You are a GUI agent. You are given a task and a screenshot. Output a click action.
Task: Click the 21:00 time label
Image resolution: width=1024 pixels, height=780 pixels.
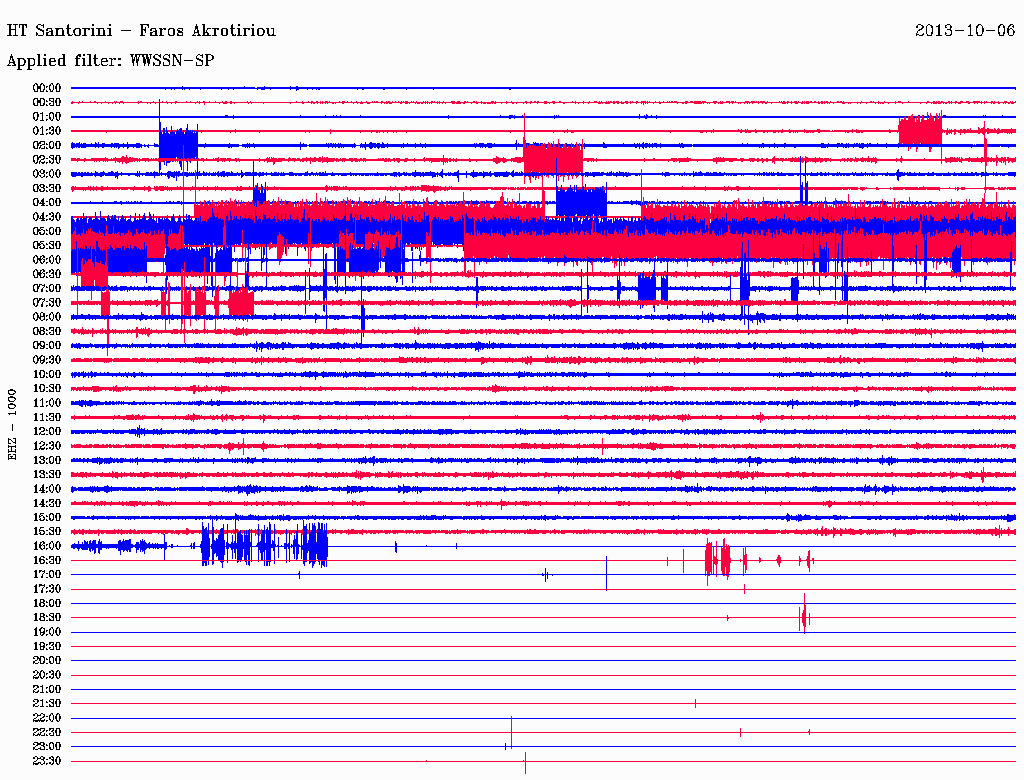(47, 690)
